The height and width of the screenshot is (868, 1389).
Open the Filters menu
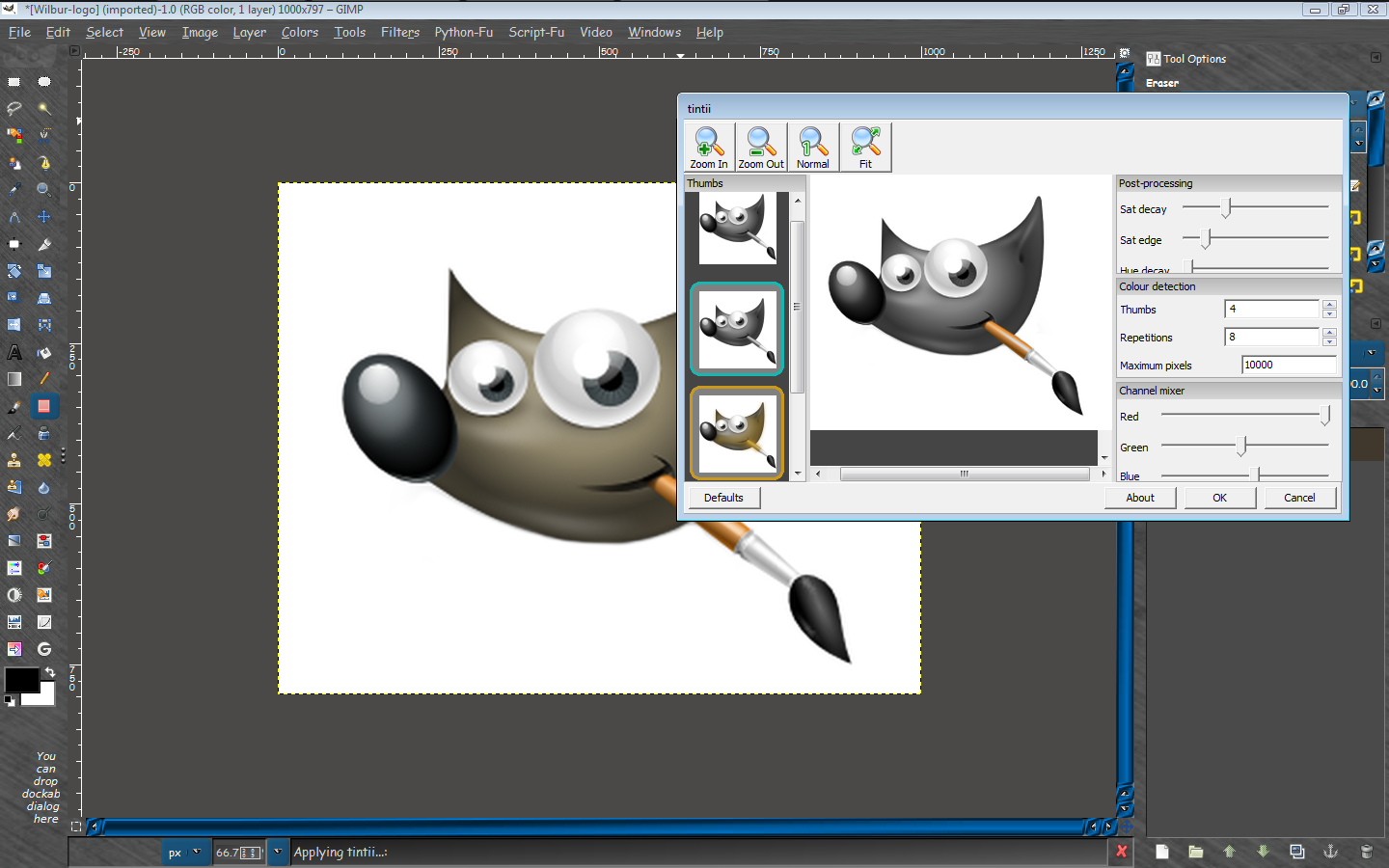point(400,32)
